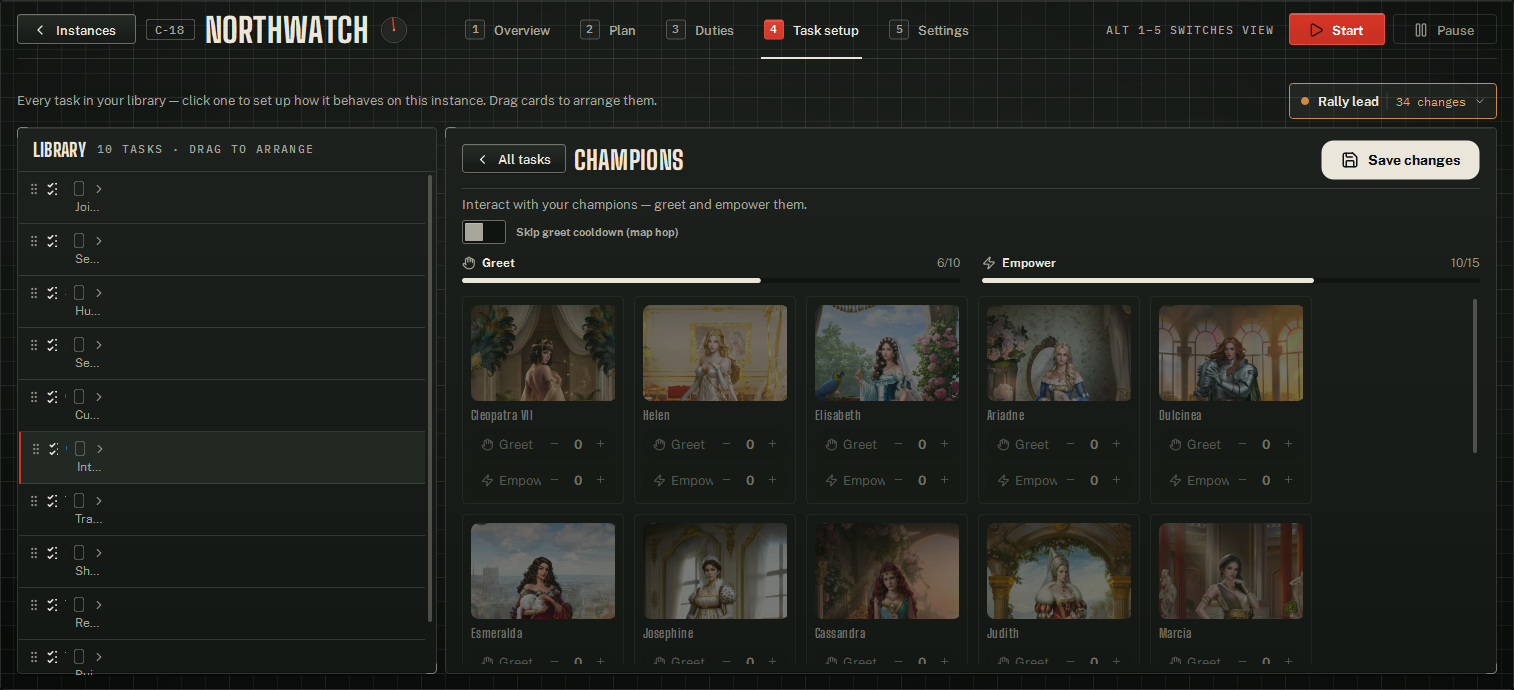Screen dimensions: 1514x690
Task: Click Save changes
Action: 1400,160
